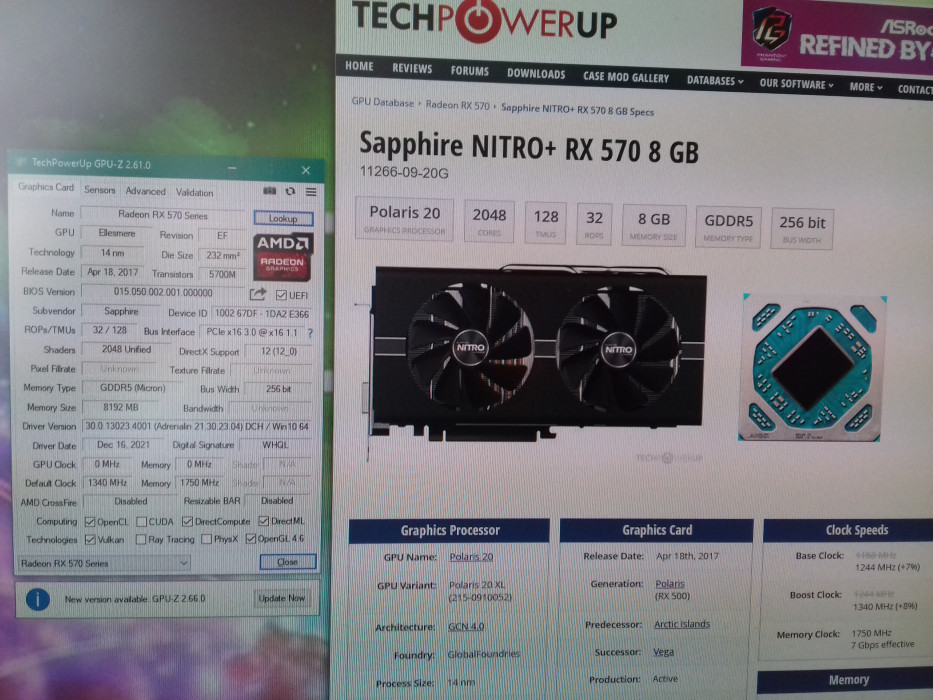Toggle the PhysX checkbox
933x700 pixels.
[x=206, y=539]
